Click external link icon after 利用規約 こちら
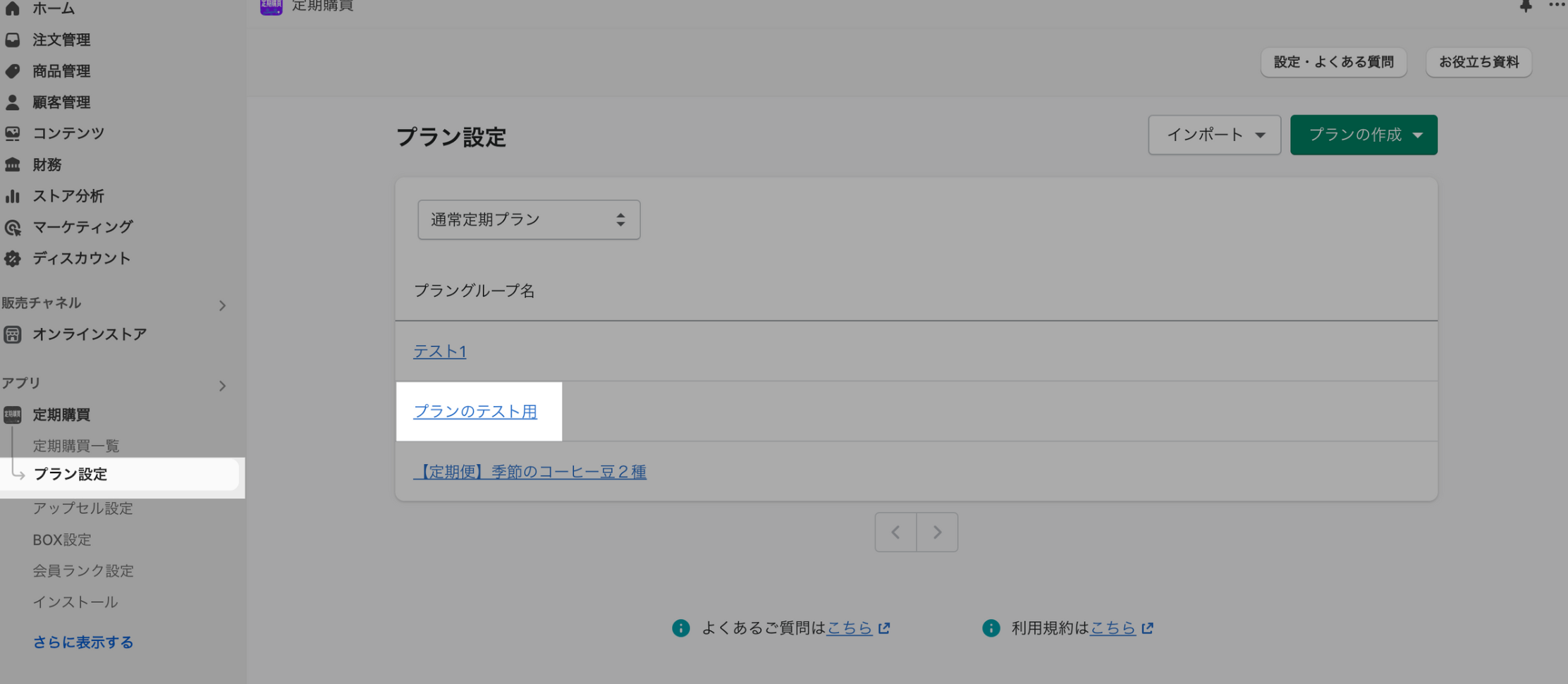 1148,628
